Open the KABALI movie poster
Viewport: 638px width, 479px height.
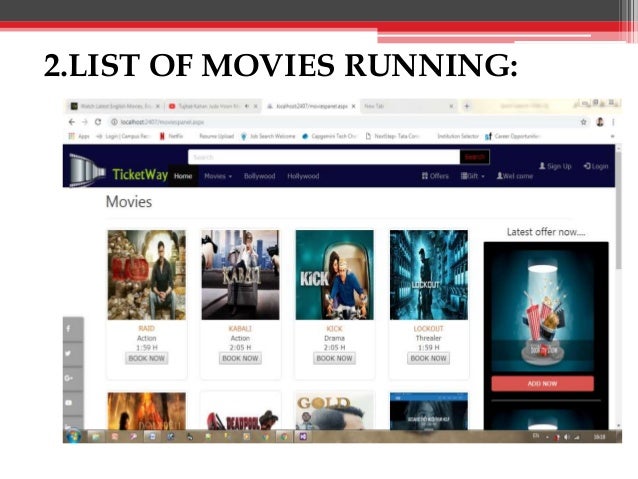[x=240, y=275]
